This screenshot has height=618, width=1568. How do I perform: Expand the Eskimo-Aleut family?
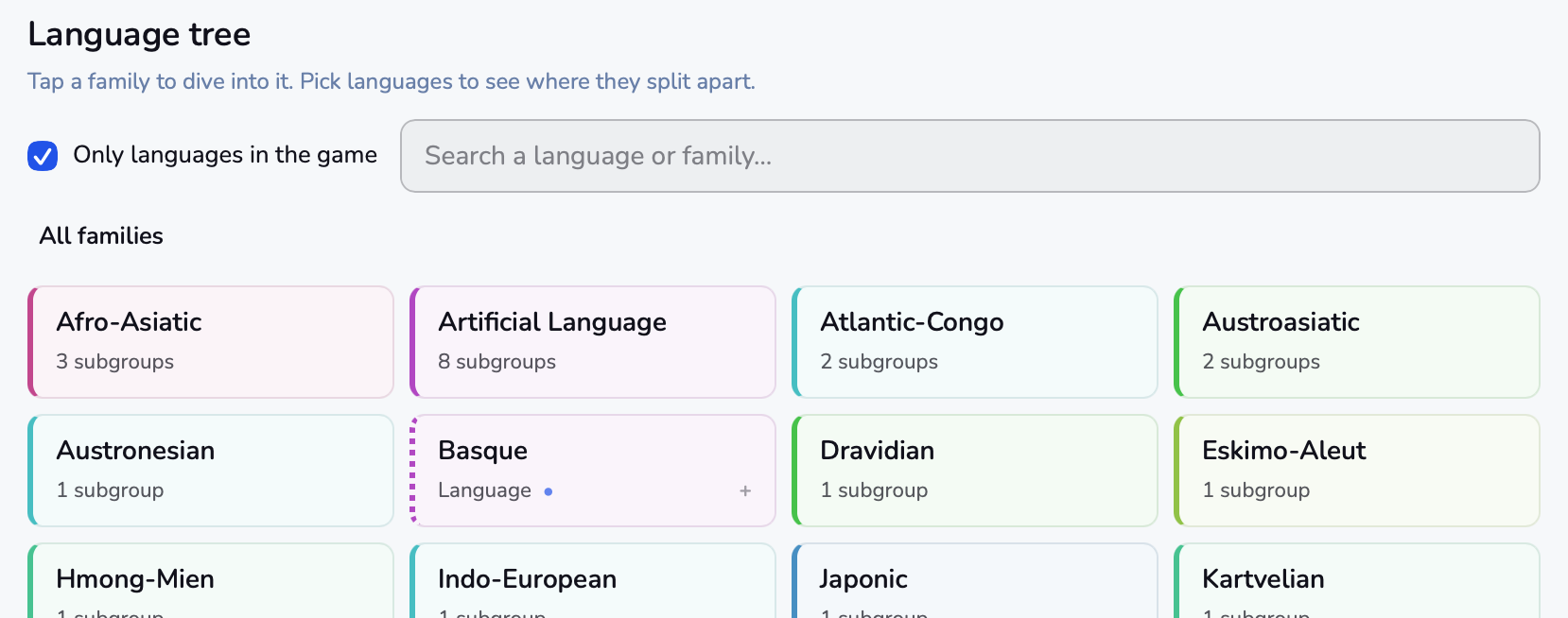[x=1357, y=471]
